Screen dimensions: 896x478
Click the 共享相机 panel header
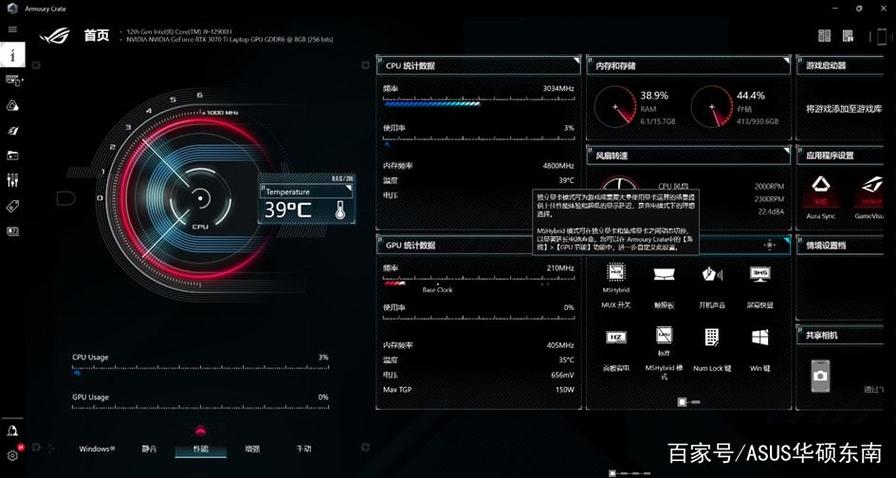(840, 335)
